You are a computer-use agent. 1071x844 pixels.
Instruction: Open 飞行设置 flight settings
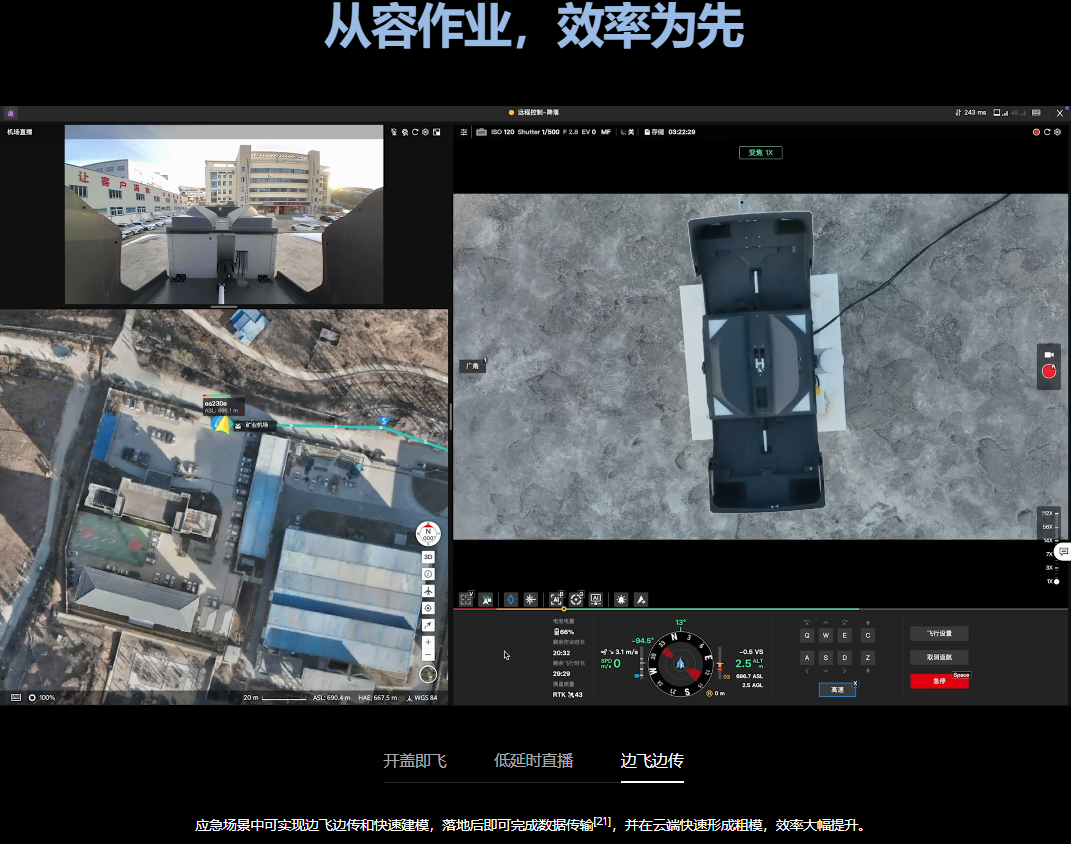click(x=938, y=633)
